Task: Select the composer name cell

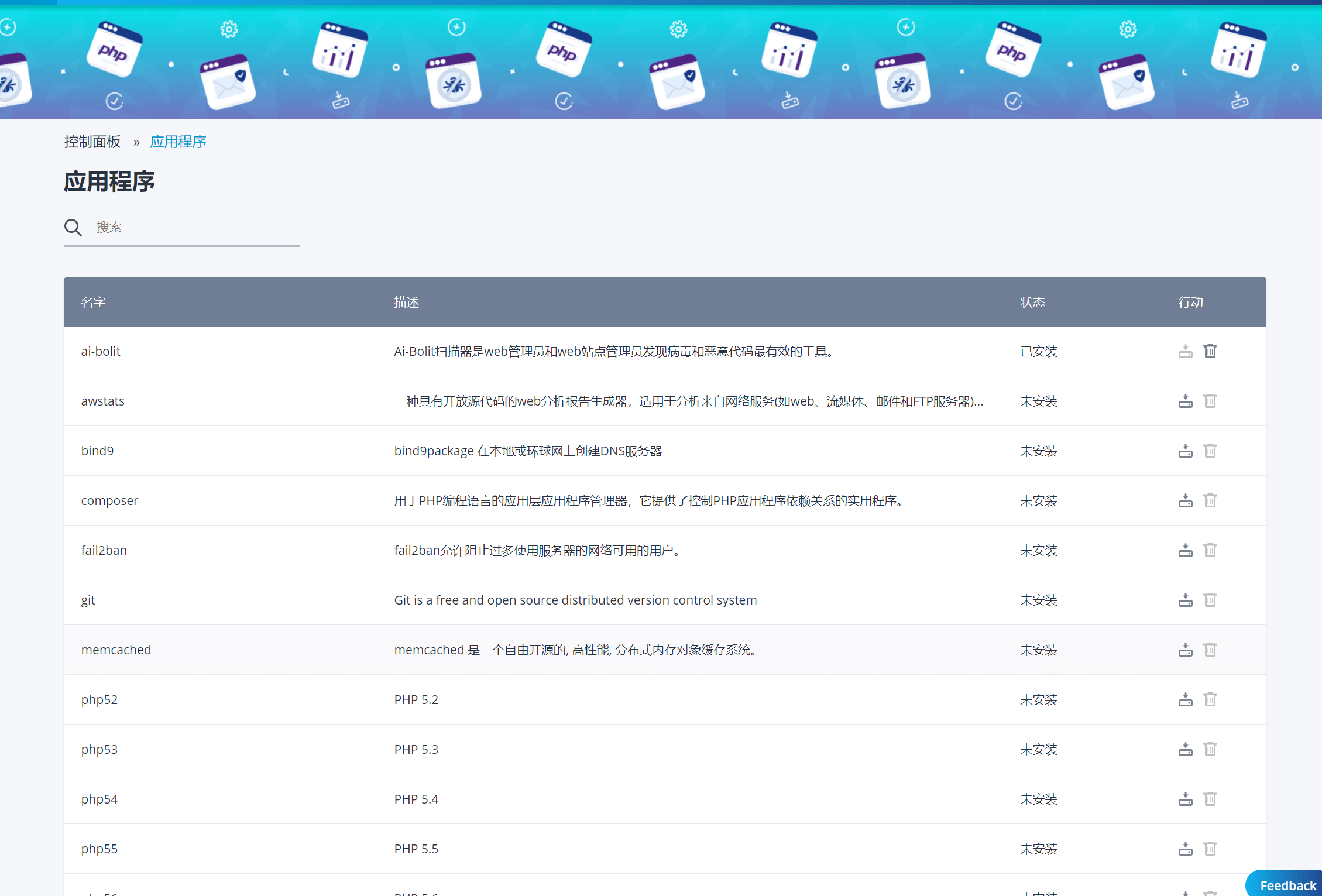Action: pyautogui.click(x=109, y=500)
